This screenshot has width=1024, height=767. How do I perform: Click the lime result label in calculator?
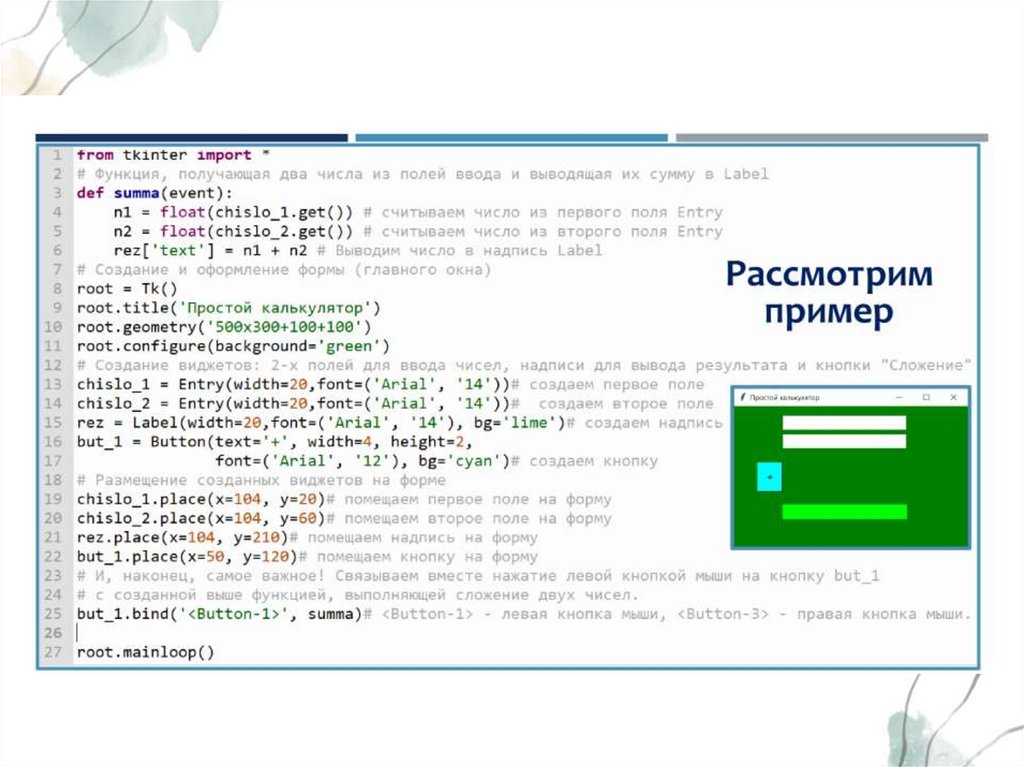(x=844, y=512)
